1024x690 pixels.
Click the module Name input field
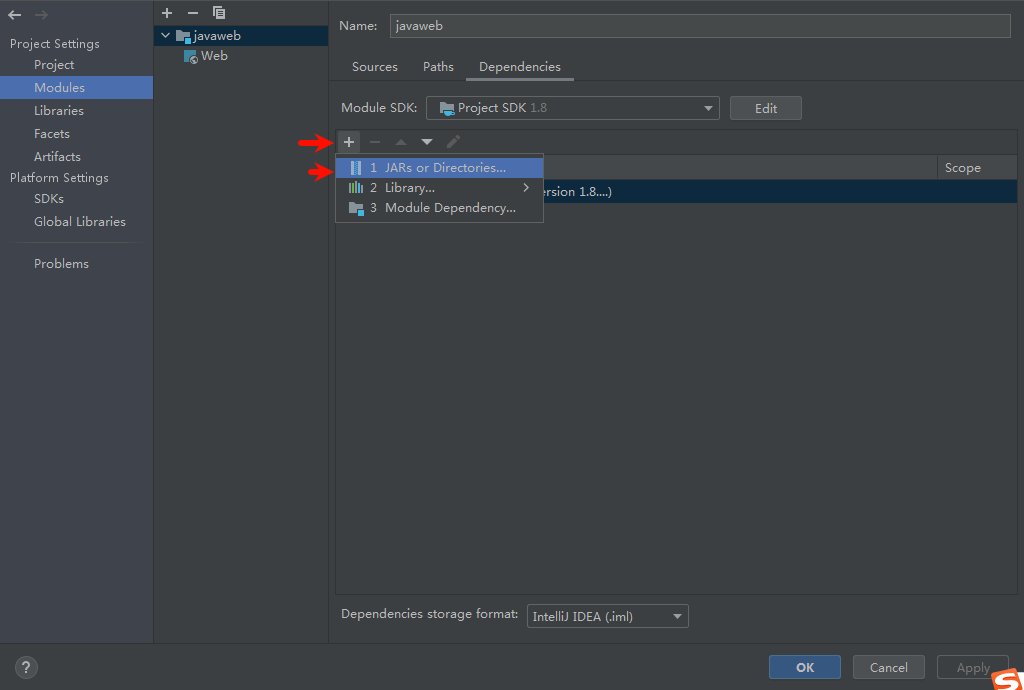pos(700,26)
